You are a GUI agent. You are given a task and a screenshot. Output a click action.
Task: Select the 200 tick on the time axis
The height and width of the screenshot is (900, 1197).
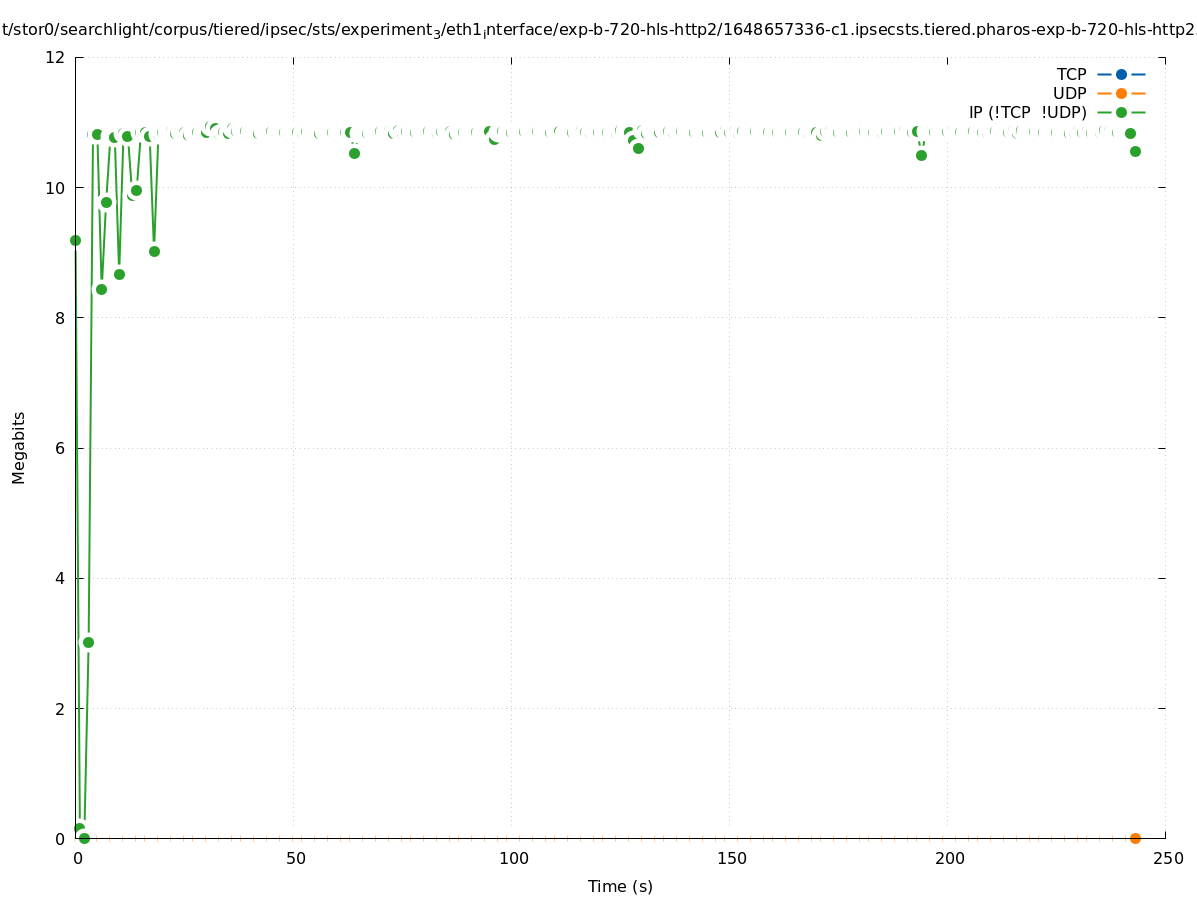949,858
